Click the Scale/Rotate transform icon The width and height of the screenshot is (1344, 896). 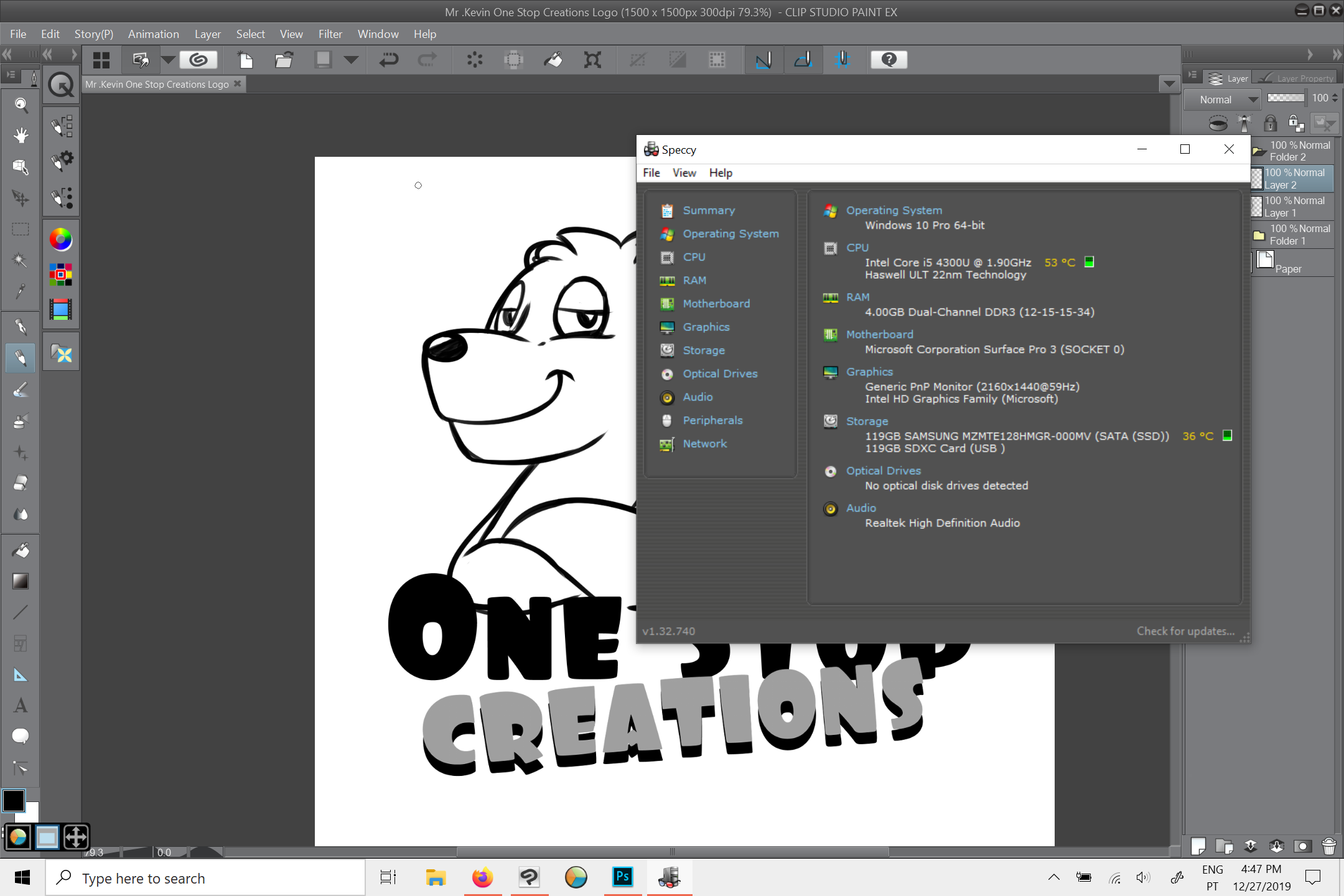(592, 60)
